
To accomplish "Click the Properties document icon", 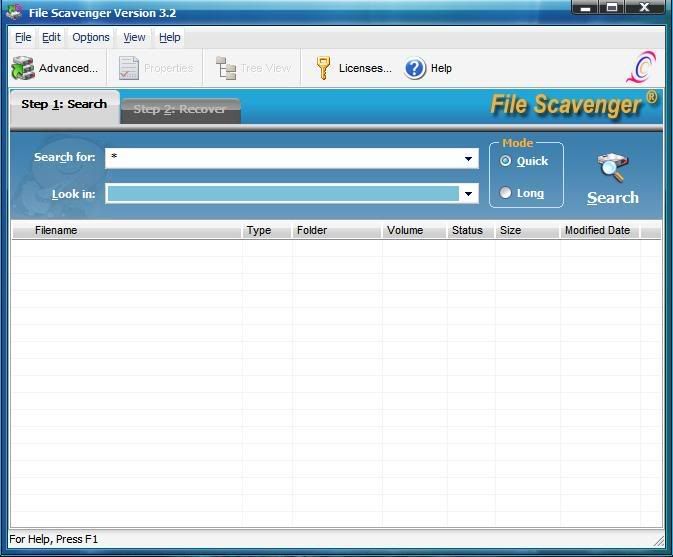I will point(128,68).
